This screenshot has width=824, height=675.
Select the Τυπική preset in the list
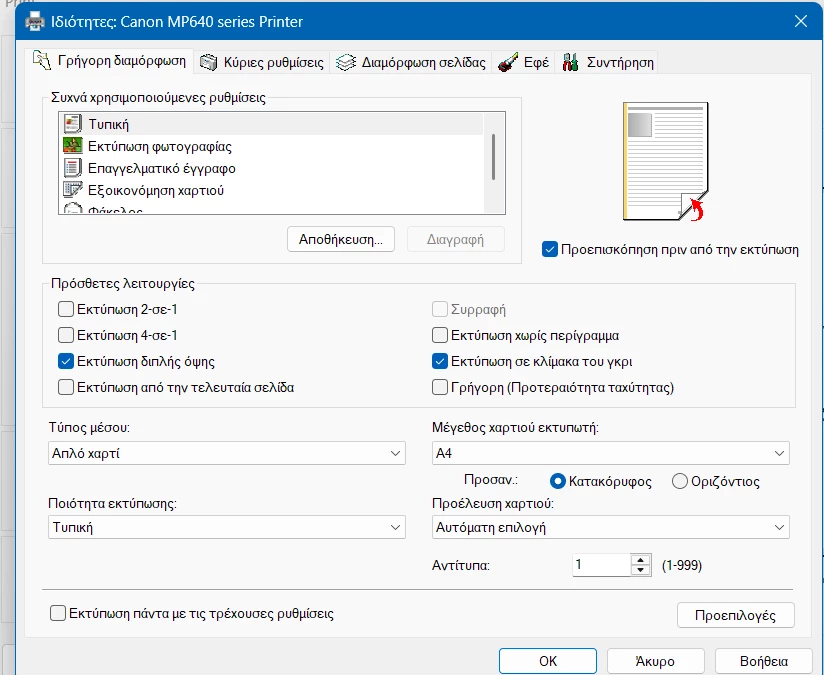(x=271, y=124)
